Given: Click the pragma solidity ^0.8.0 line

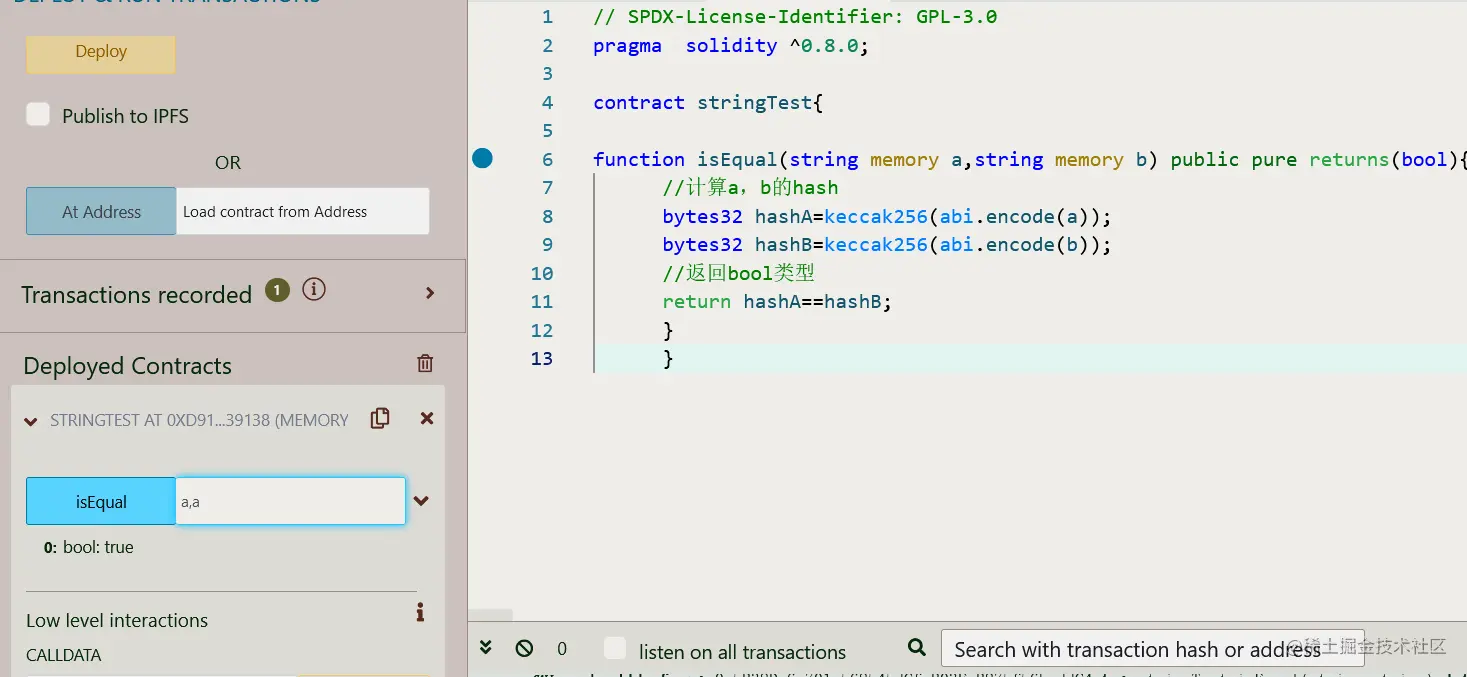Looking at the screenshot, I should coord(731,45).
